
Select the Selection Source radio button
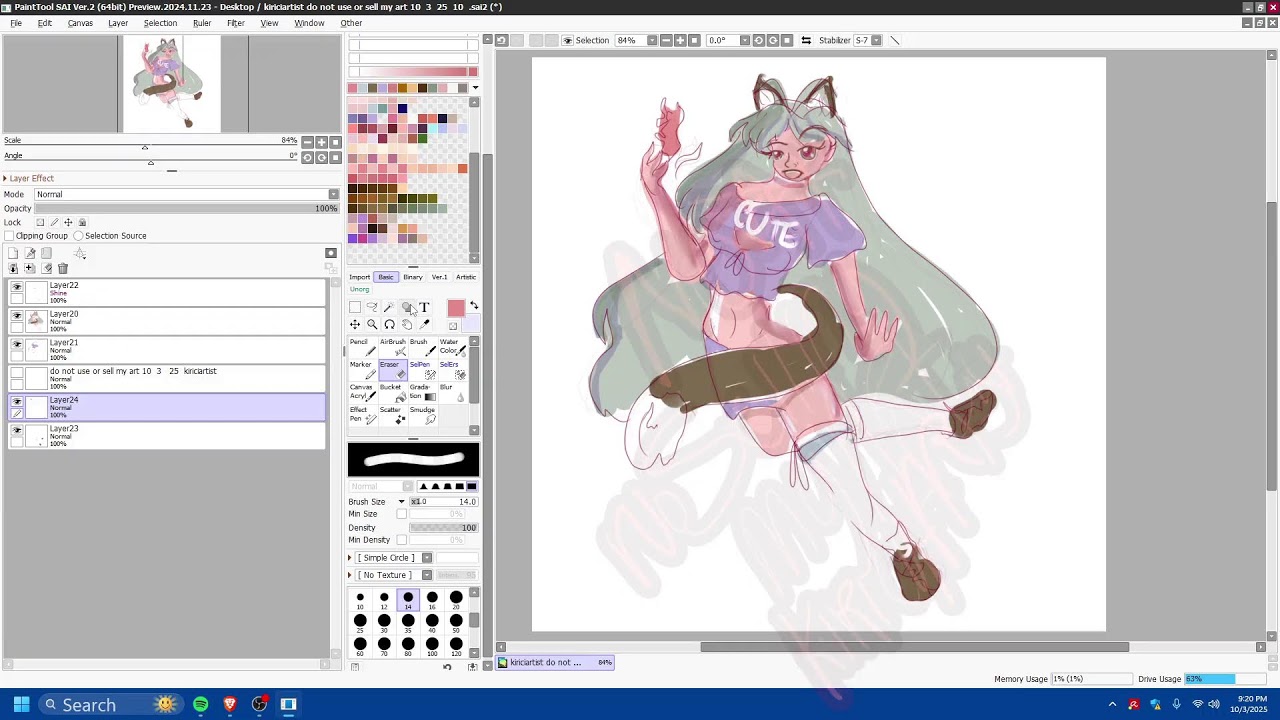[78, 236]
